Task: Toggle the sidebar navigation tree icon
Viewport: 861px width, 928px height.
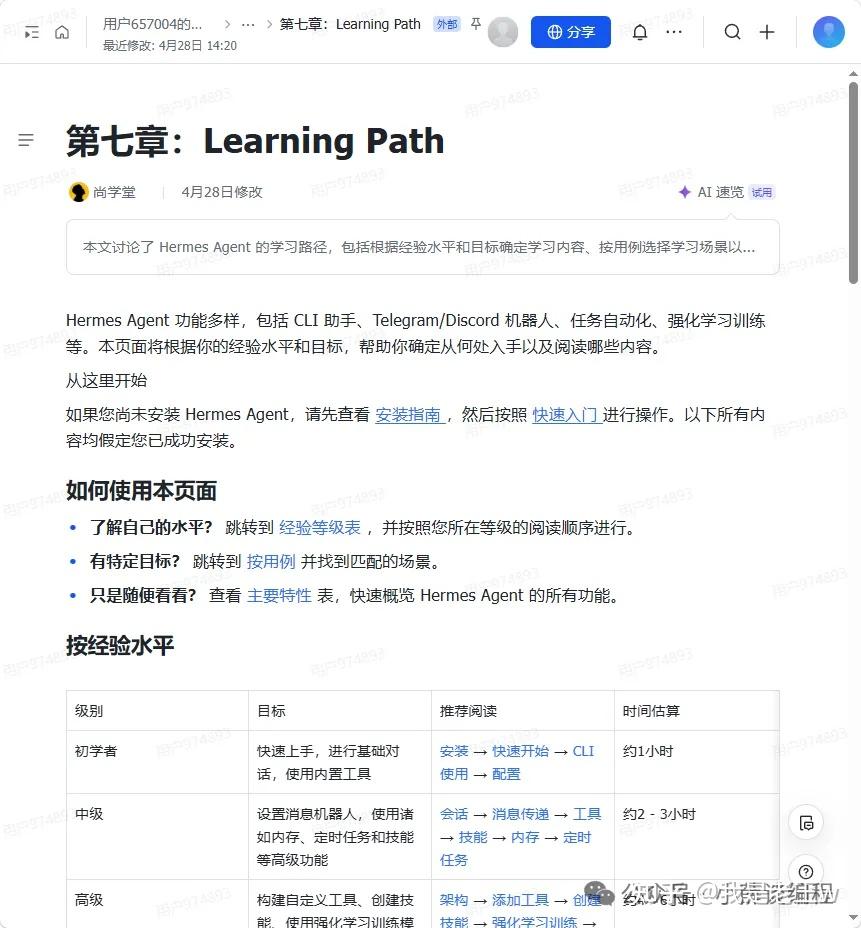Action: click(31, 32)
